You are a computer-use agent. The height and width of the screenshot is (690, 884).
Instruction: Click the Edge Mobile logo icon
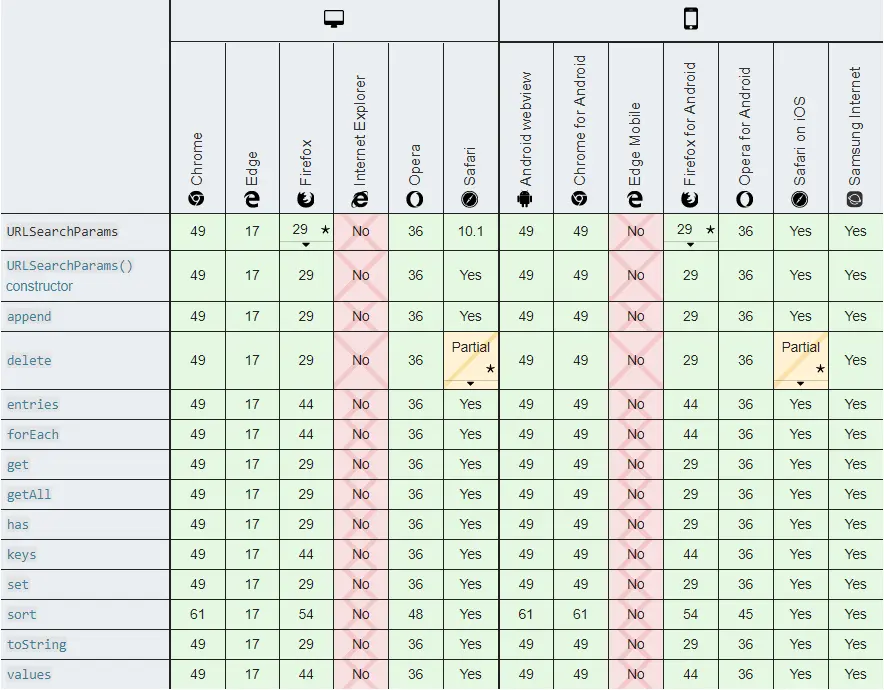coord(635,199)
